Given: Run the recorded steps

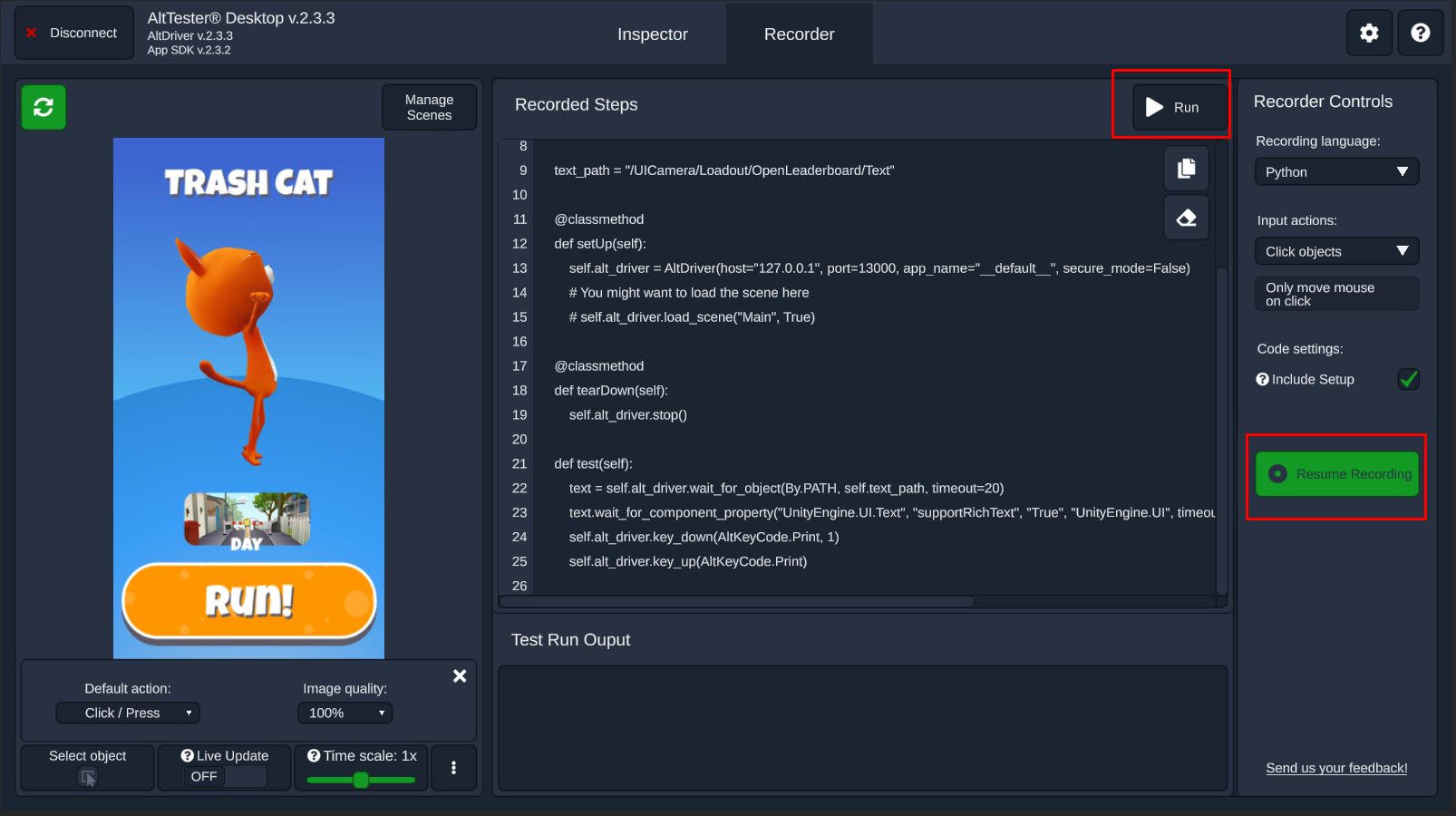Looking at the screenshot, I should coord(1179,107).
